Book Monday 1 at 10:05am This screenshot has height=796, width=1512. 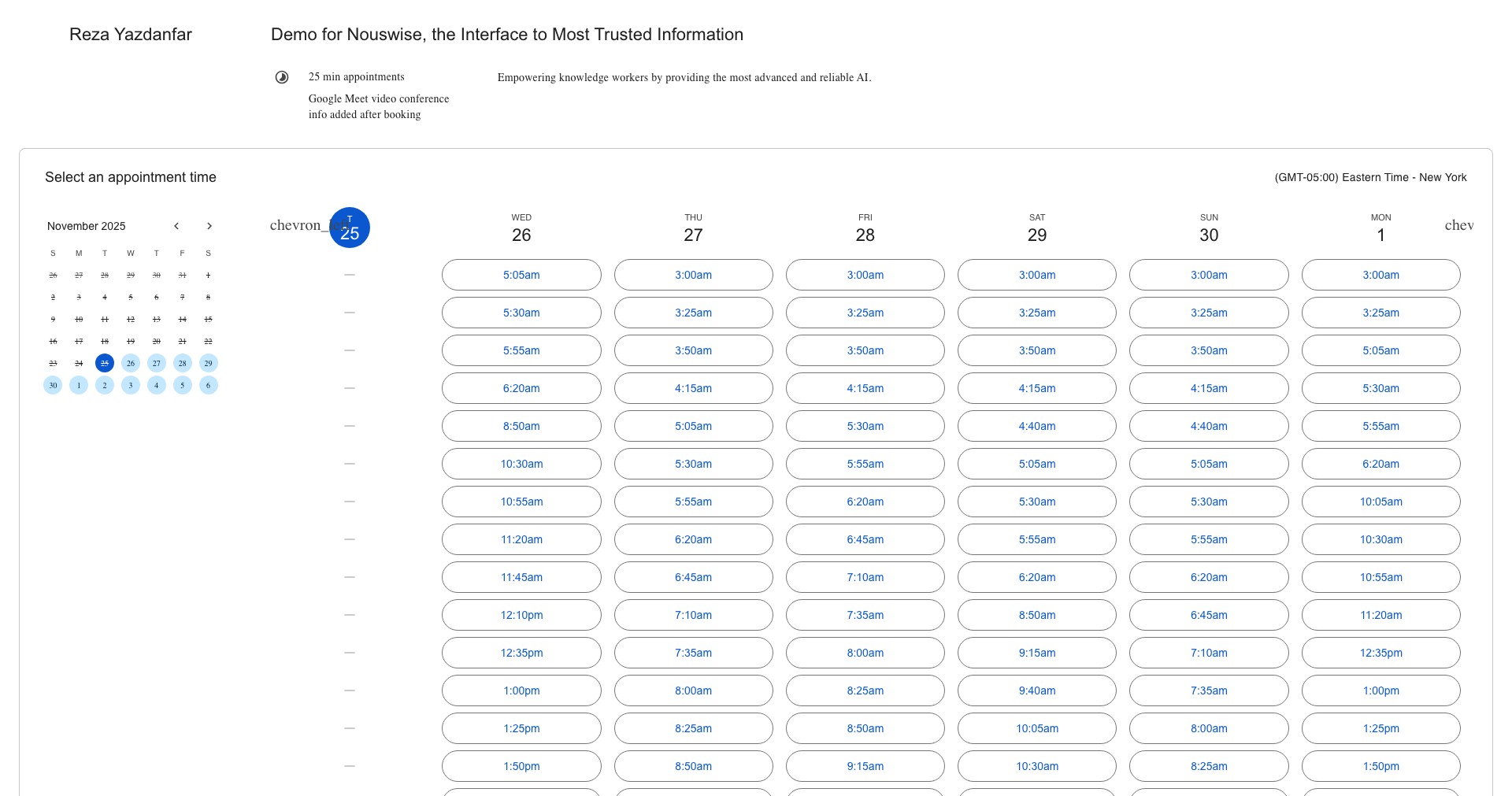click(x=1381, y=502)
